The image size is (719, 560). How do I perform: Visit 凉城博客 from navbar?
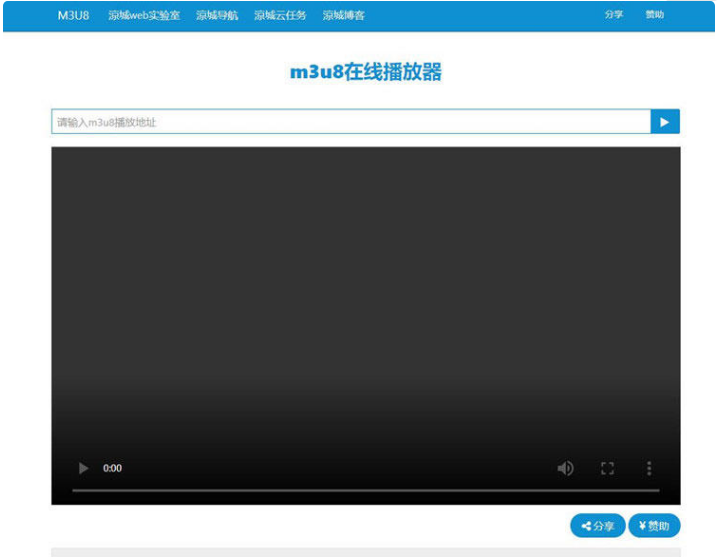pos(343,15)
